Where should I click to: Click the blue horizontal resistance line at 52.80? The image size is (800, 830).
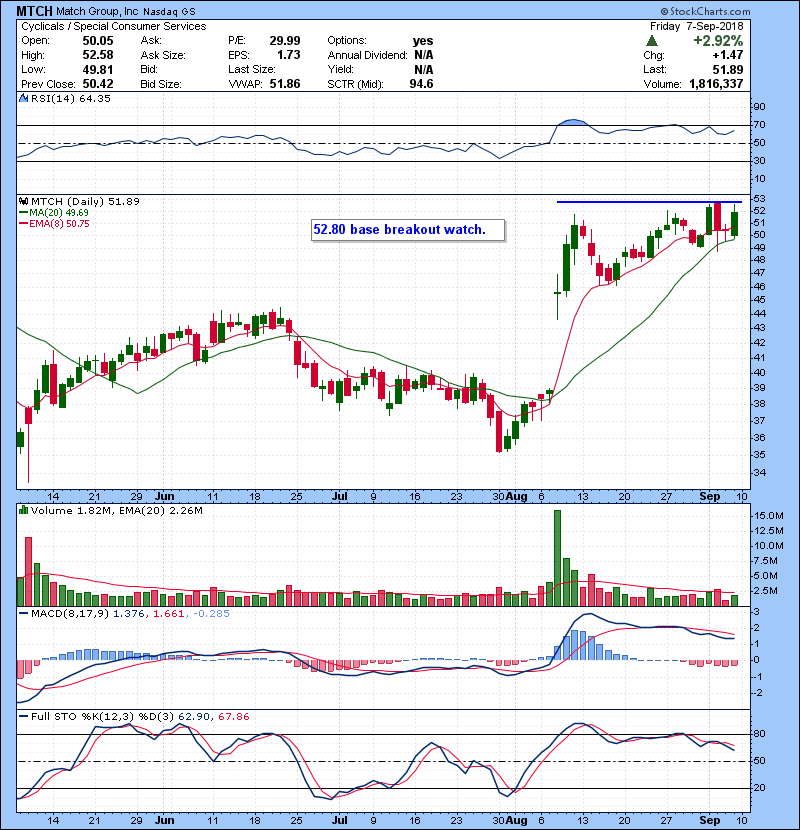click(649, 202)
